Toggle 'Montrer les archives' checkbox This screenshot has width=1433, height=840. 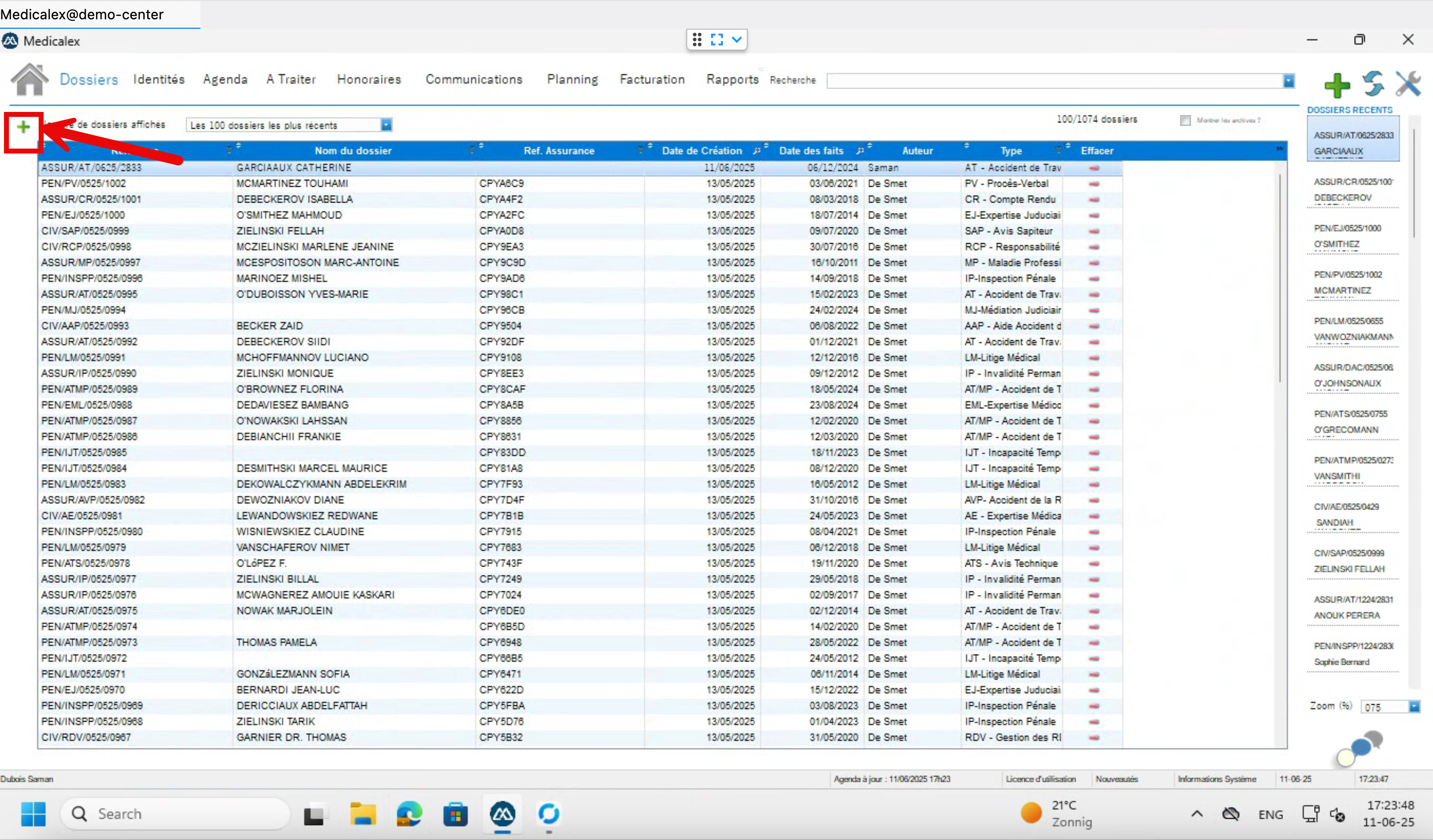1185,120
